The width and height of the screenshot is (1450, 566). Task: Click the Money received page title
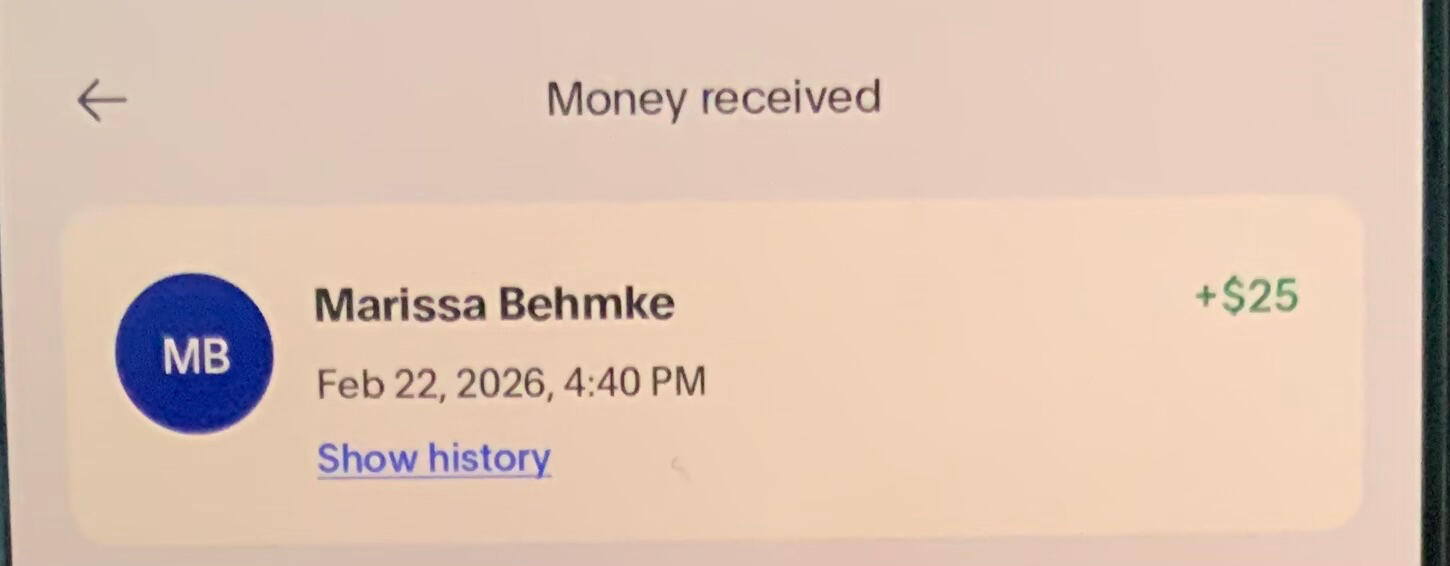(x=713, y=99)
